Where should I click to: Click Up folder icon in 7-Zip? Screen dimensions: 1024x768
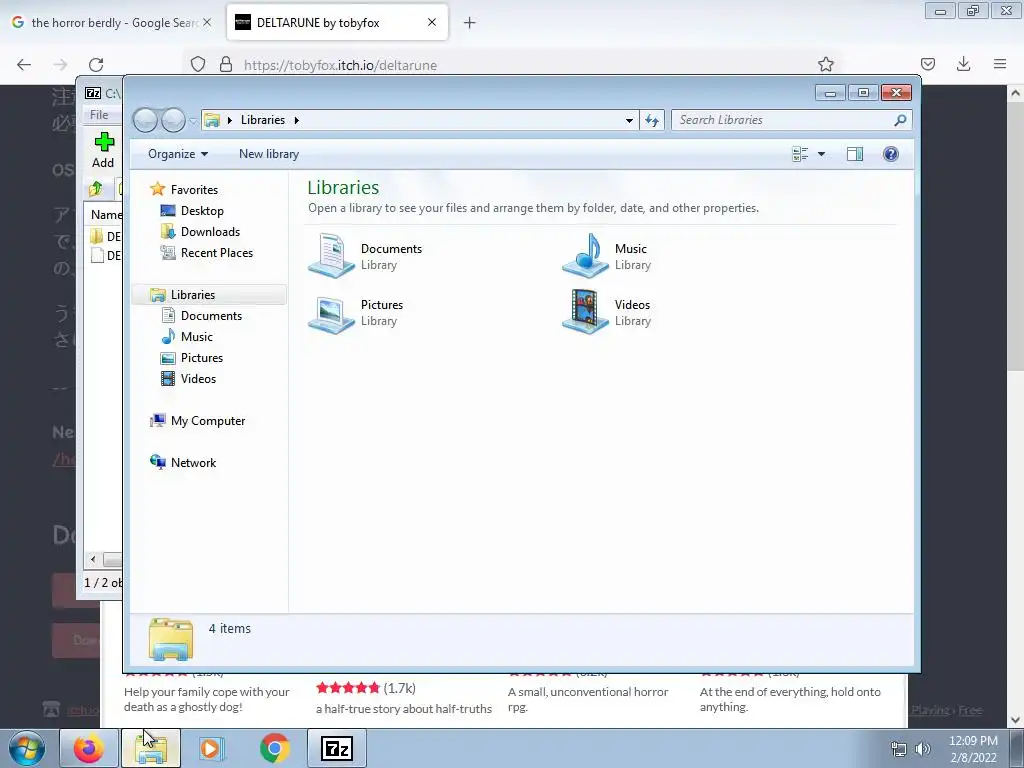click(96, 189)
